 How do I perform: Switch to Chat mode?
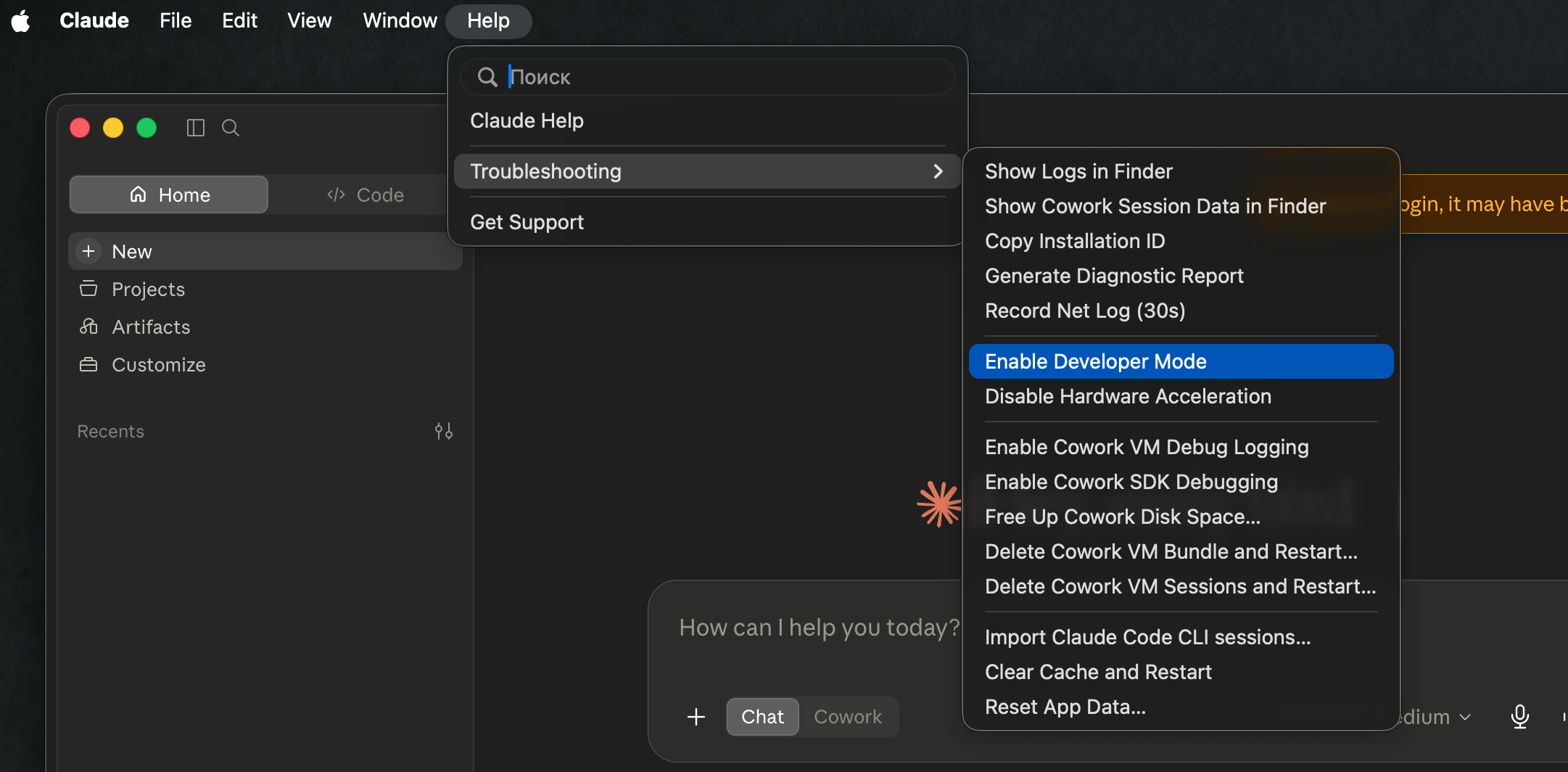tap(763, 717)
